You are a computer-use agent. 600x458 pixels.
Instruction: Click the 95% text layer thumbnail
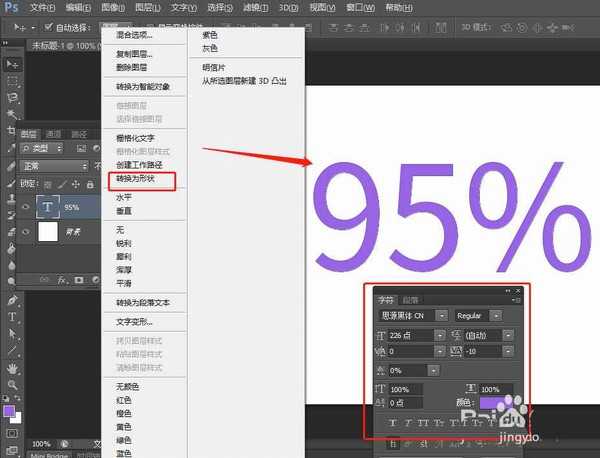tap(48, 207)
